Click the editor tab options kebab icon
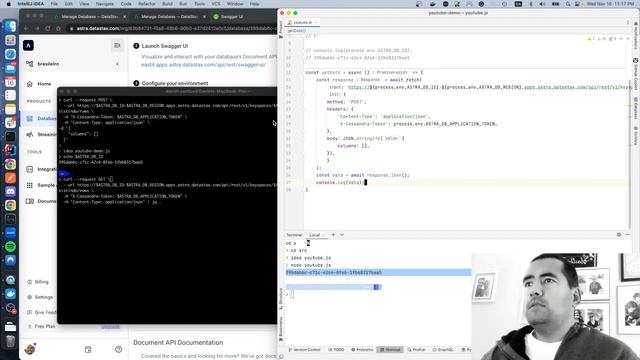Screen dimensions: 640x360 628,22
